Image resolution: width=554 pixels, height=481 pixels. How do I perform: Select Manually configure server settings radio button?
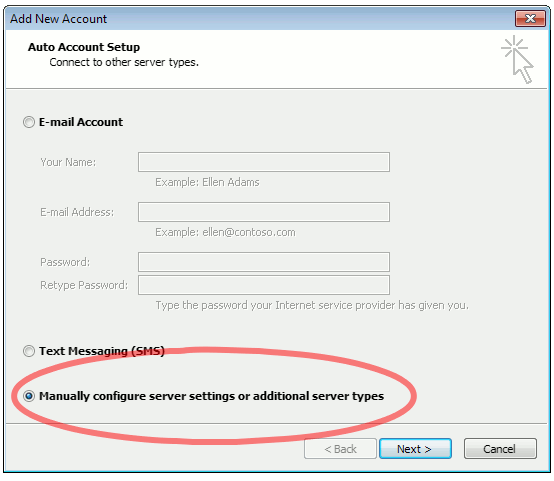[29, 396]
